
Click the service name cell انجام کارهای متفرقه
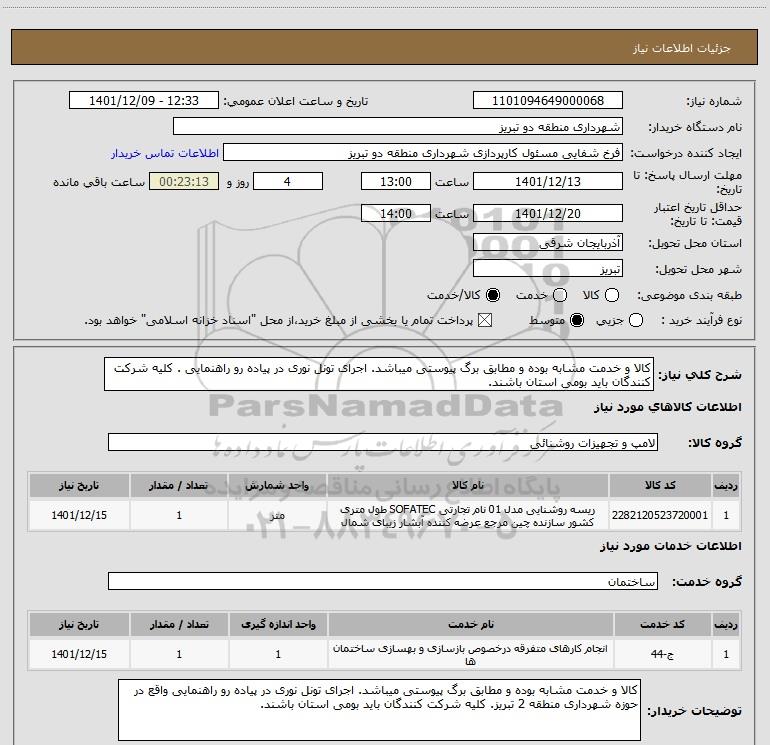470,654
